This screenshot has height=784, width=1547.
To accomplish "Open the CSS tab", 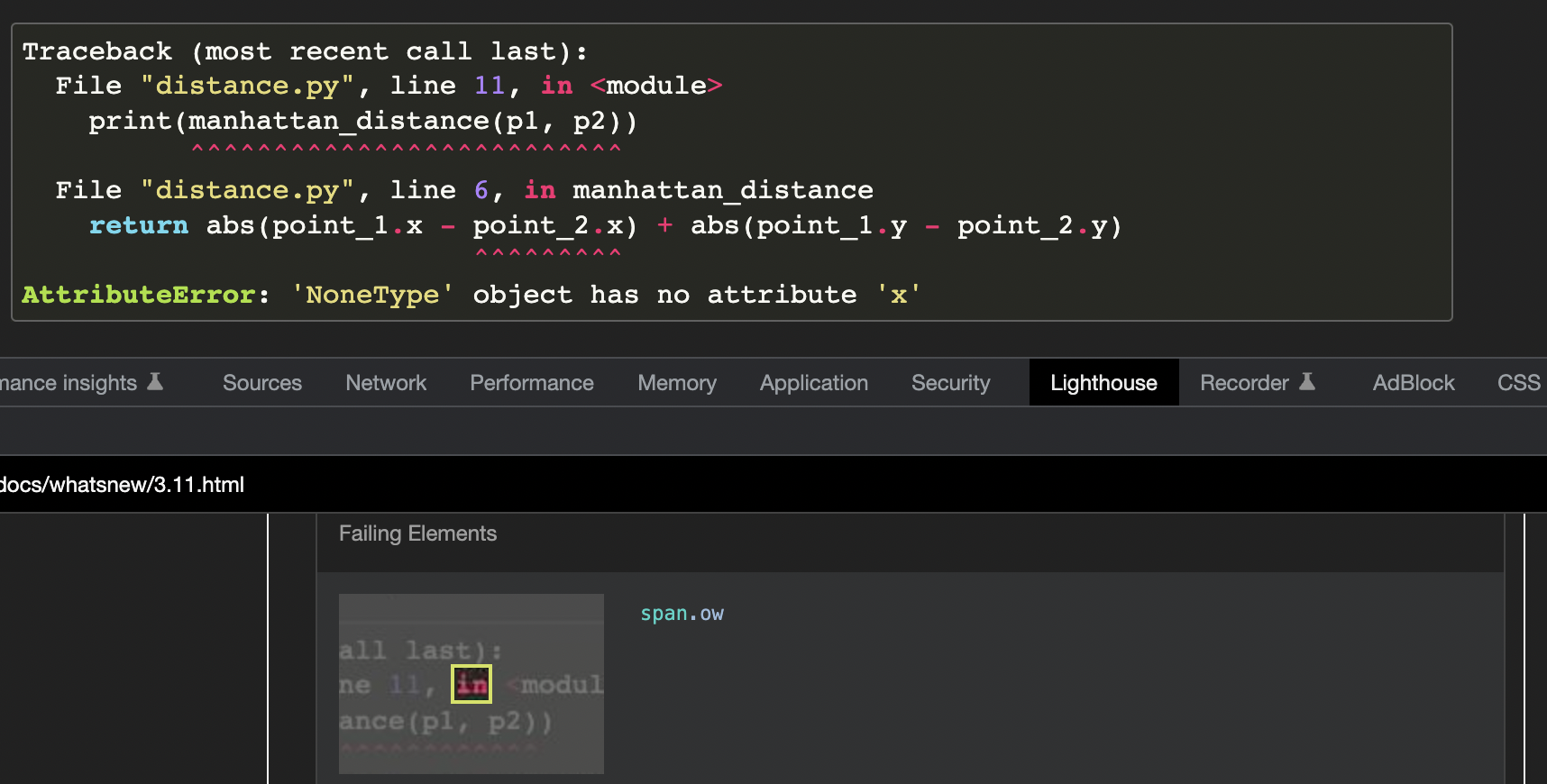I will point(1519,383).
